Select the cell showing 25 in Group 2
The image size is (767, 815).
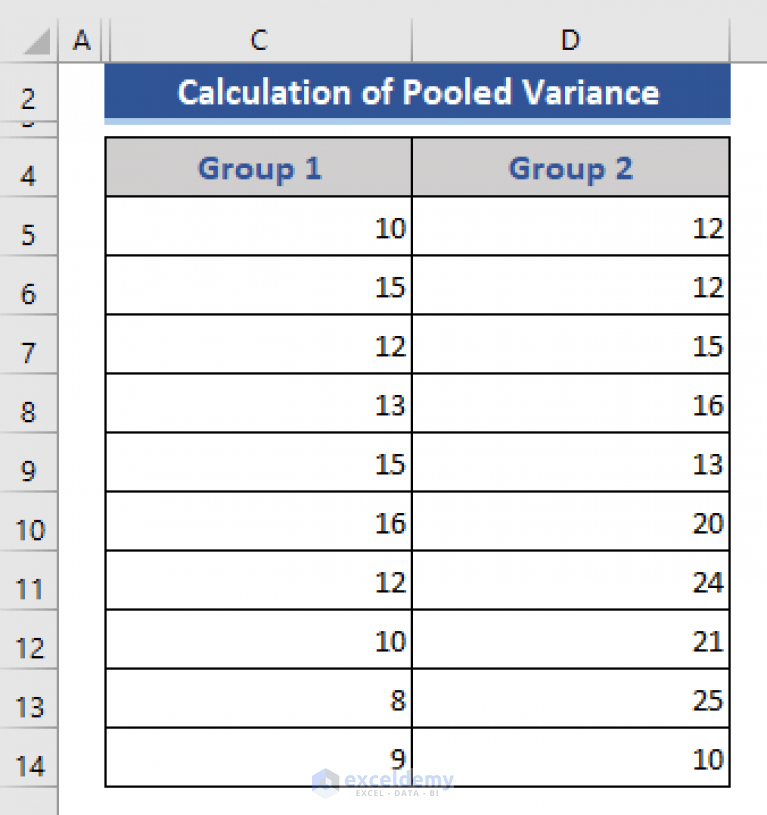[x=570, y=700]
